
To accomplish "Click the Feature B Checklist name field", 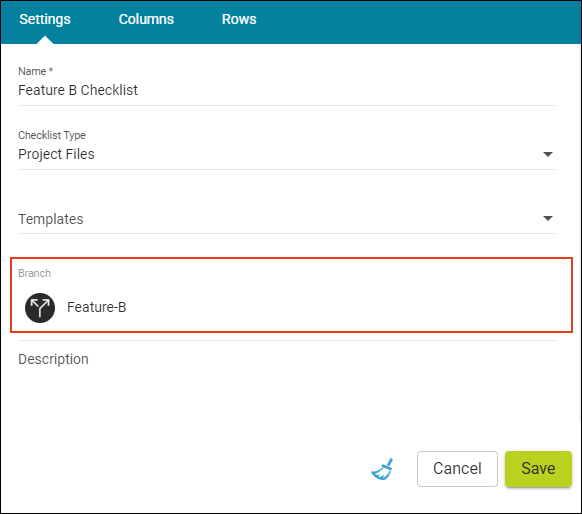I will pos(287,90).
